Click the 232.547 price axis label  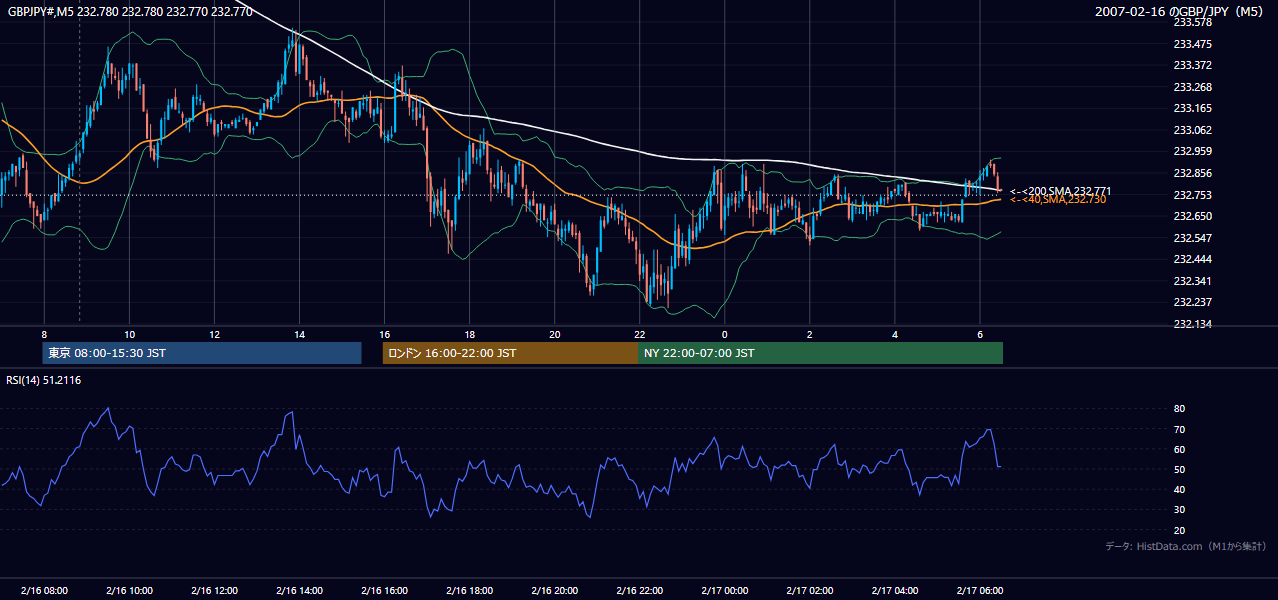[1192, 238]
